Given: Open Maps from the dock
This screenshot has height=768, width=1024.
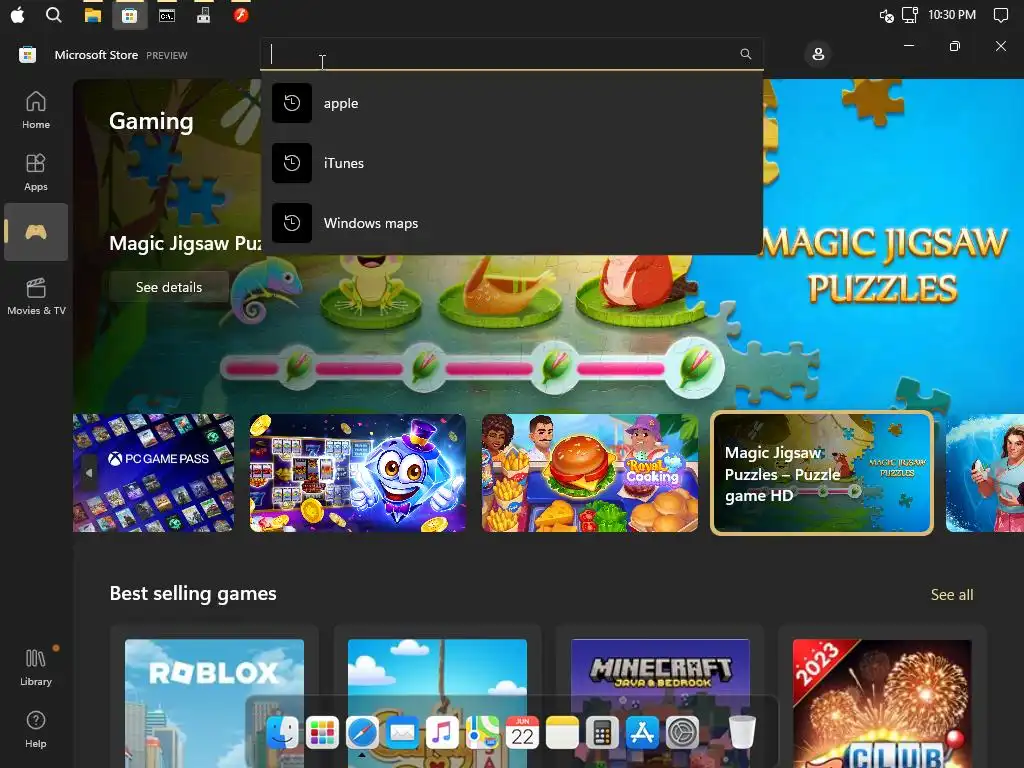Looking at the screenshot, I should pos(482,732).
